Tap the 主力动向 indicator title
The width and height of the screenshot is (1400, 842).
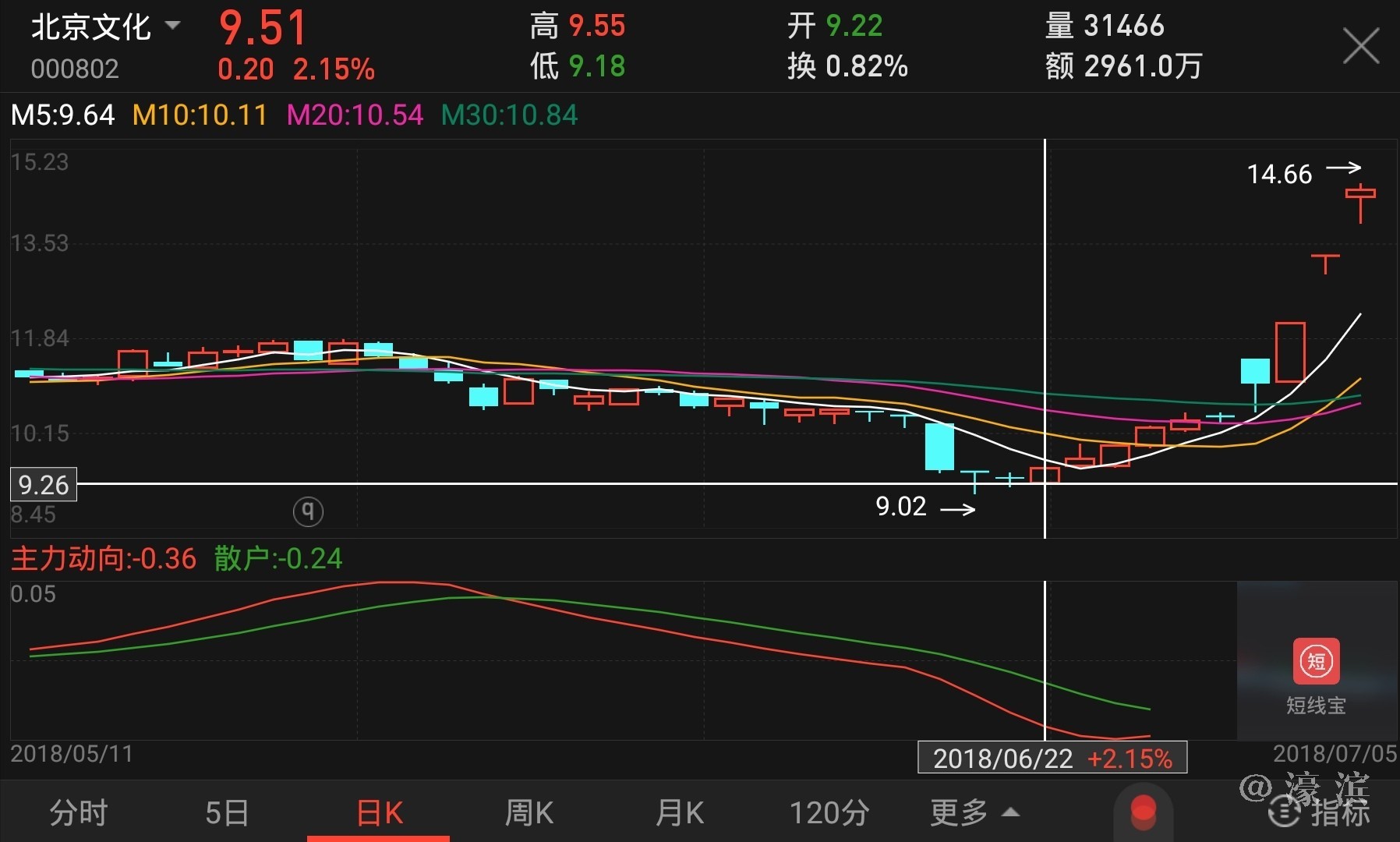104,558
